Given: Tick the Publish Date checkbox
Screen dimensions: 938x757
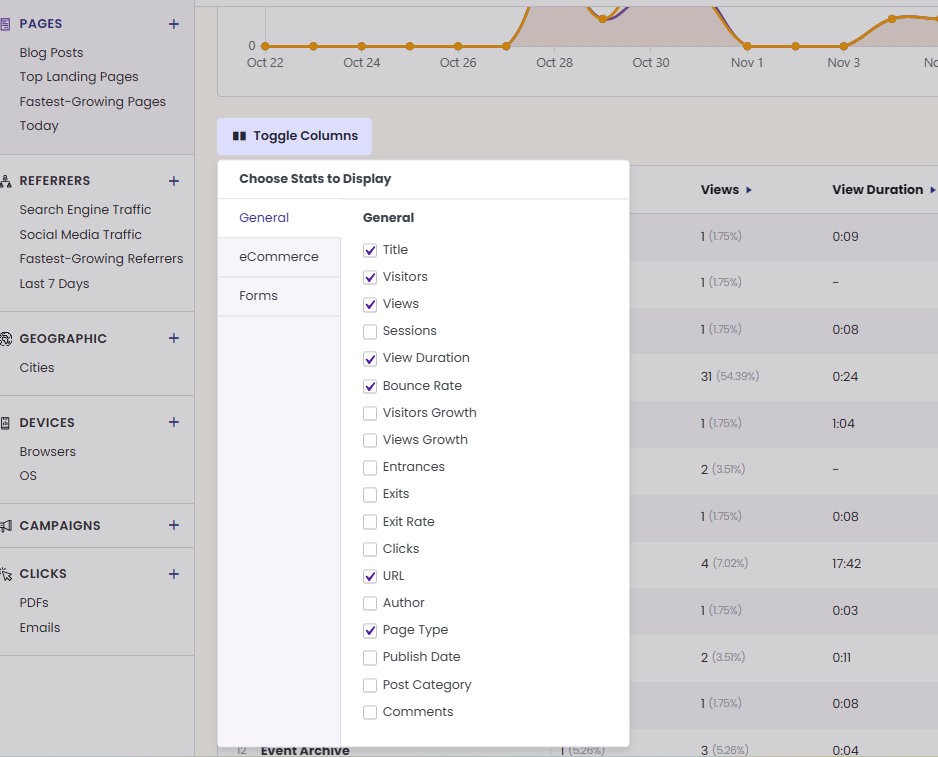Looking at the screenshot, I should [x=370, y=657].
